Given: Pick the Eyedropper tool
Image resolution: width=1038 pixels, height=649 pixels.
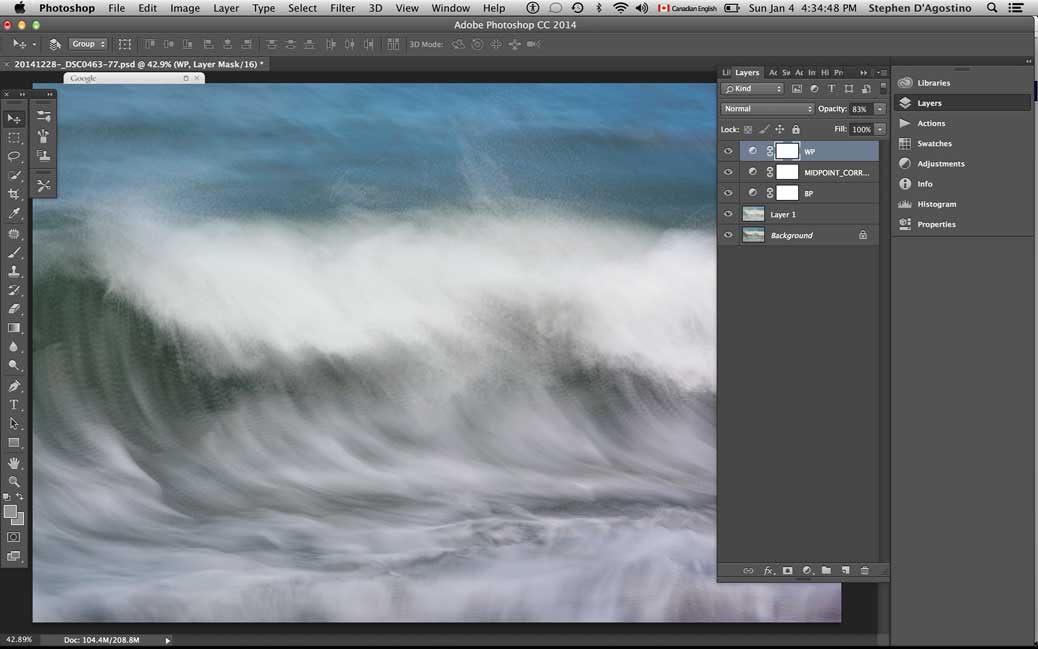Looking at the screenshot, I should (x=14, y=214).
